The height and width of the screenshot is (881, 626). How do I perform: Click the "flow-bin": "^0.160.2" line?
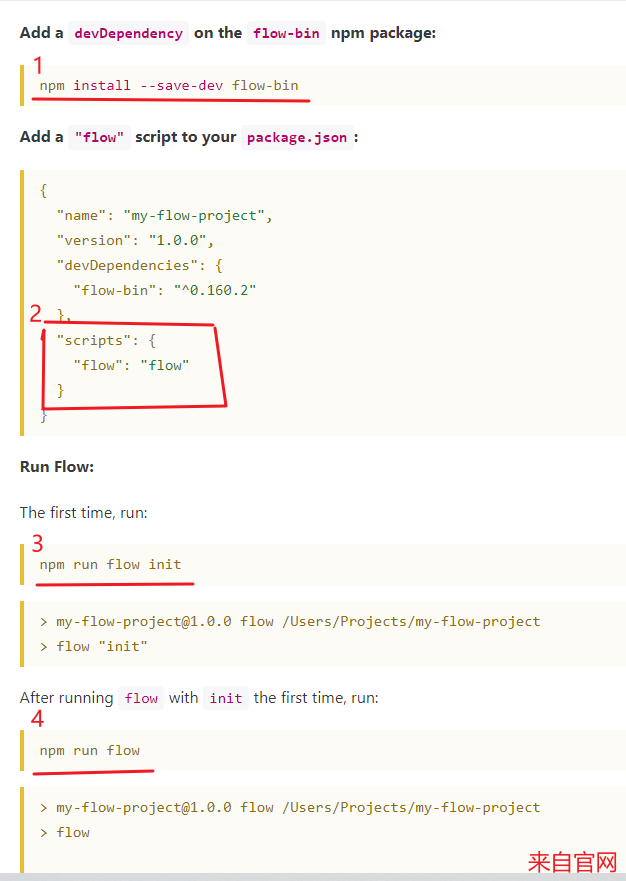click(165, 290)
